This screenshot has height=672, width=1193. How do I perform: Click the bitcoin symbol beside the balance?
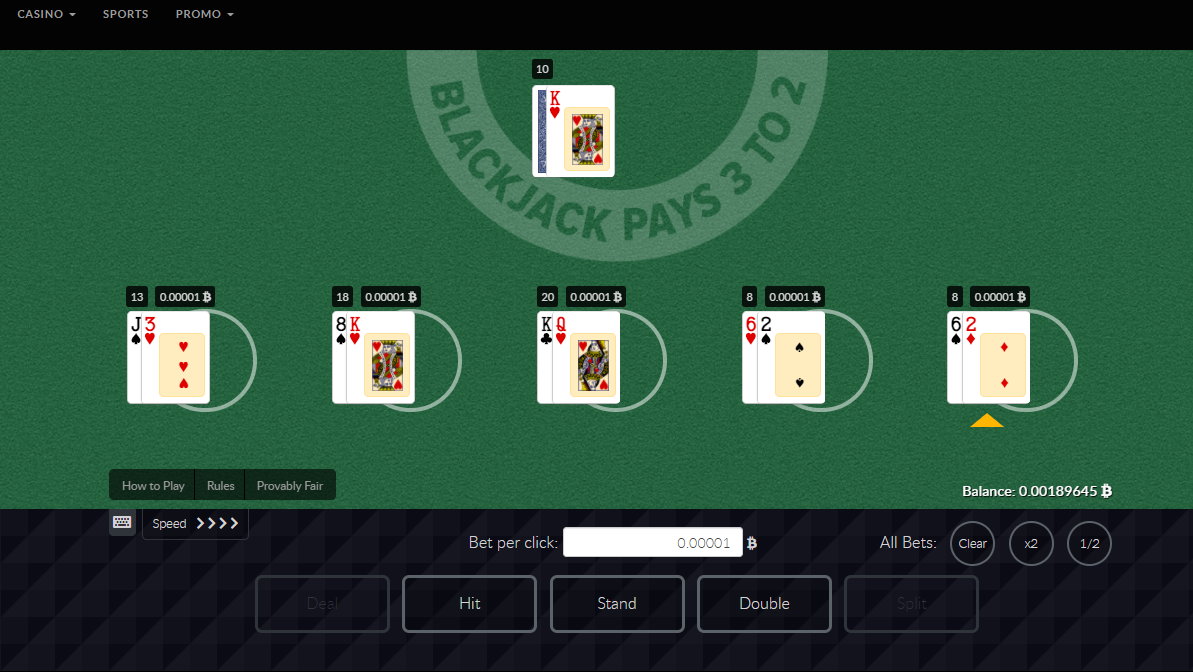(x=1107, y=491)
